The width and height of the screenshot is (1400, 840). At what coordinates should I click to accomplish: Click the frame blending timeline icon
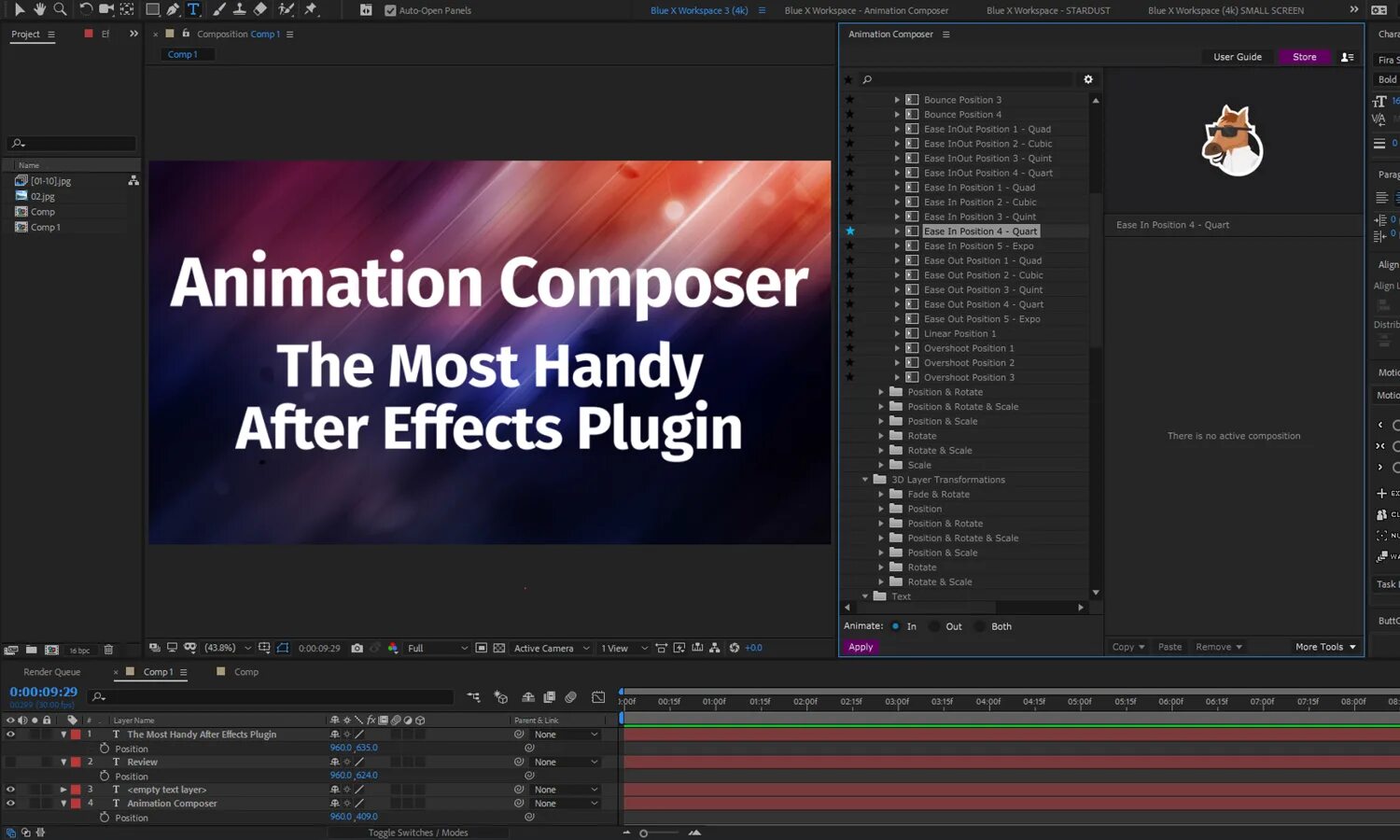tap(549, 697)
